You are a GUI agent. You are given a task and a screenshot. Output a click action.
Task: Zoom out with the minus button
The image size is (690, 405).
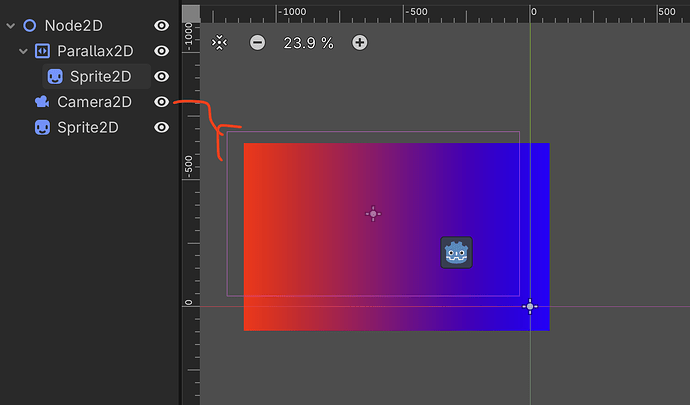coord(257,43)
